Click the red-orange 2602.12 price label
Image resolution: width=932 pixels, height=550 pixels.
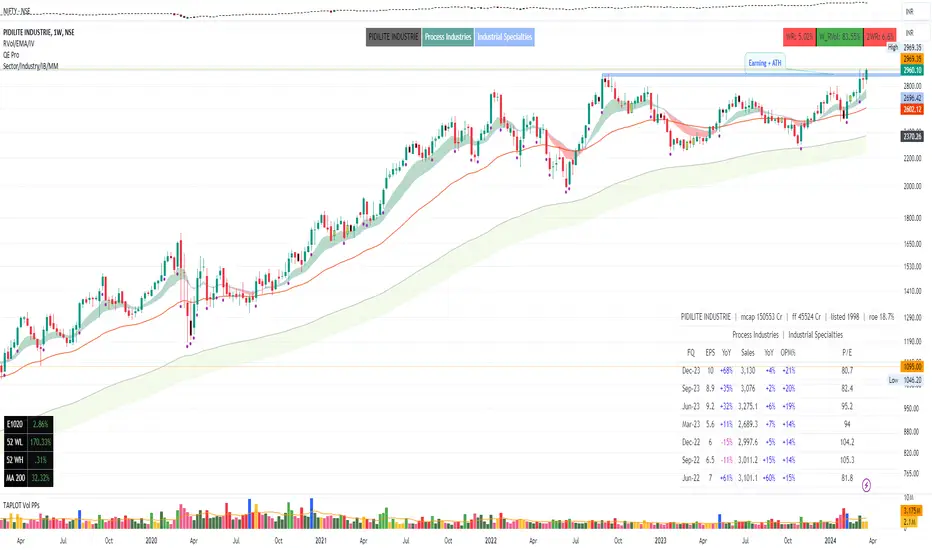click(x=912, y=109)
